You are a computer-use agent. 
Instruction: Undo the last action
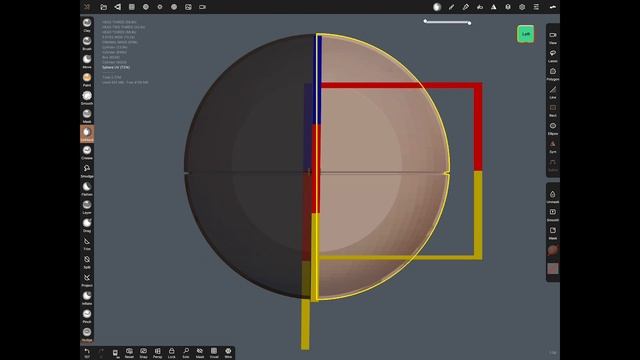click(87, 353)
